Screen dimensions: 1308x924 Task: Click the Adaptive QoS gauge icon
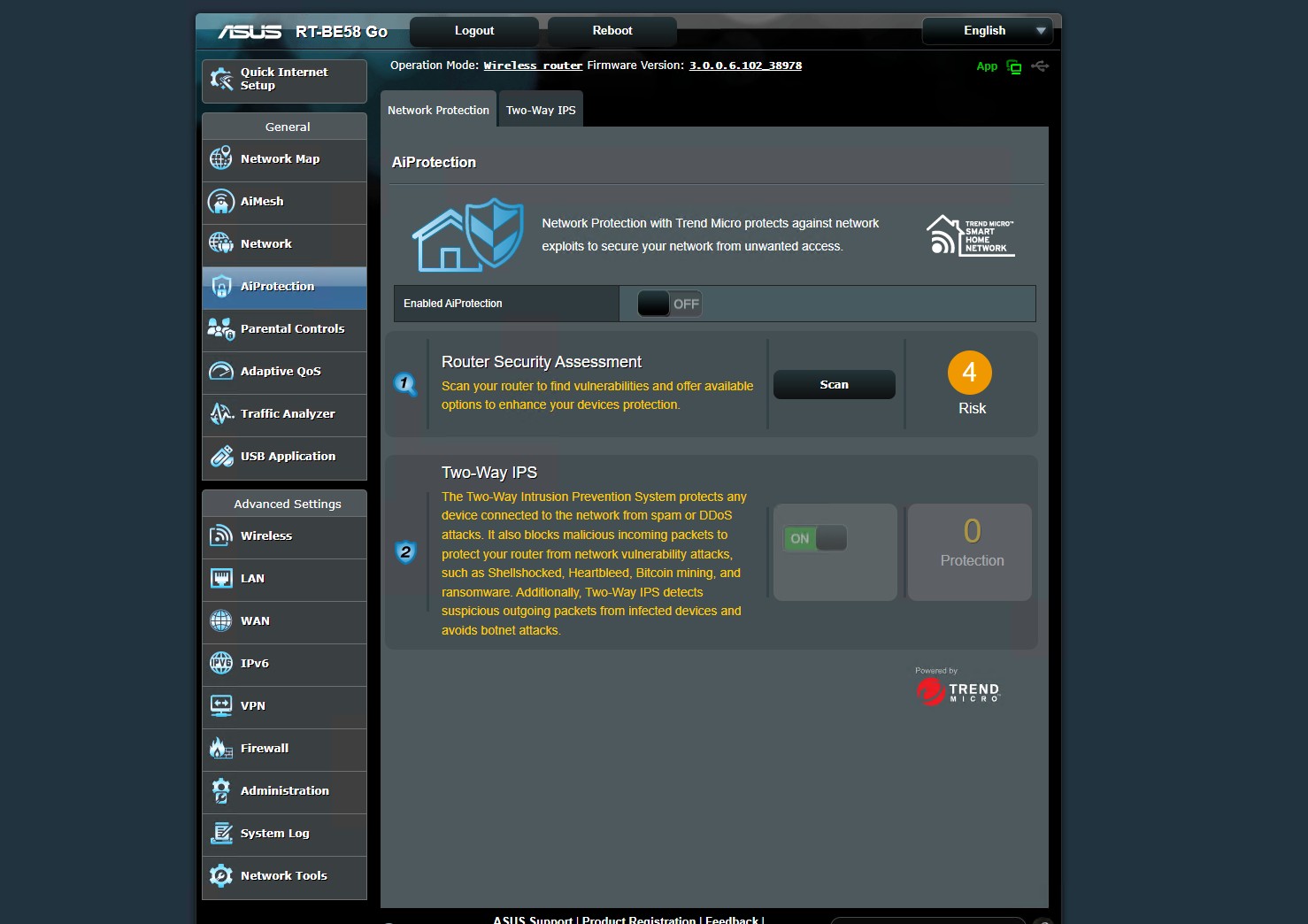221,371
